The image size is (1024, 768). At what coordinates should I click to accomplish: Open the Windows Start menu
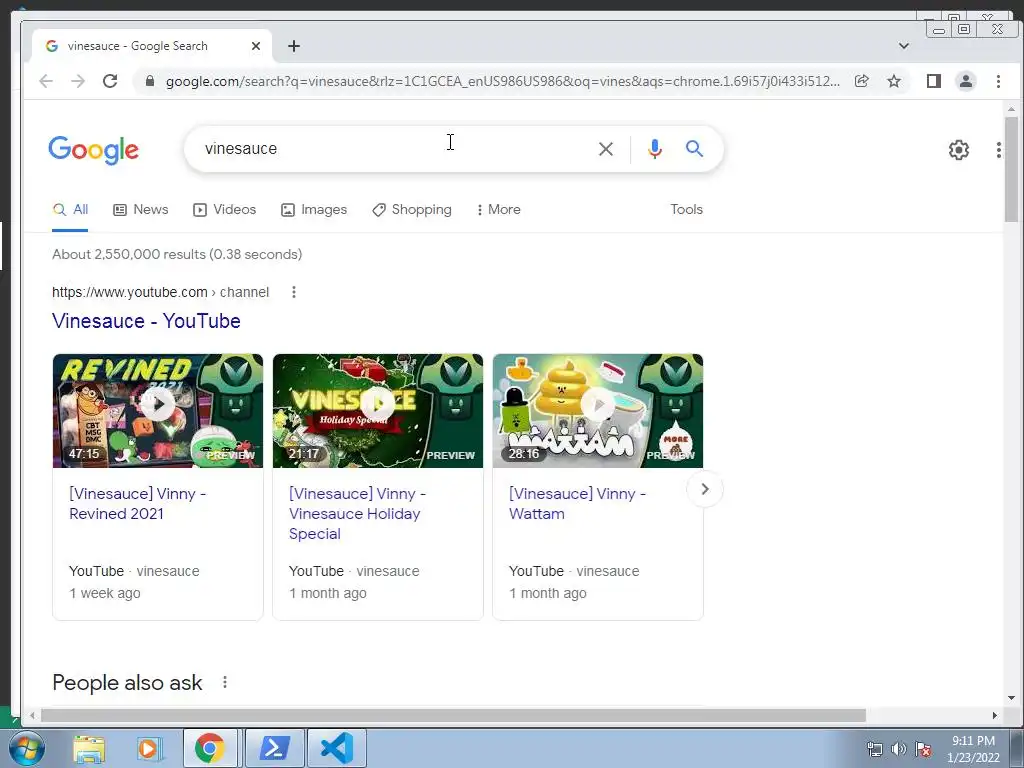tap(26, 748)
